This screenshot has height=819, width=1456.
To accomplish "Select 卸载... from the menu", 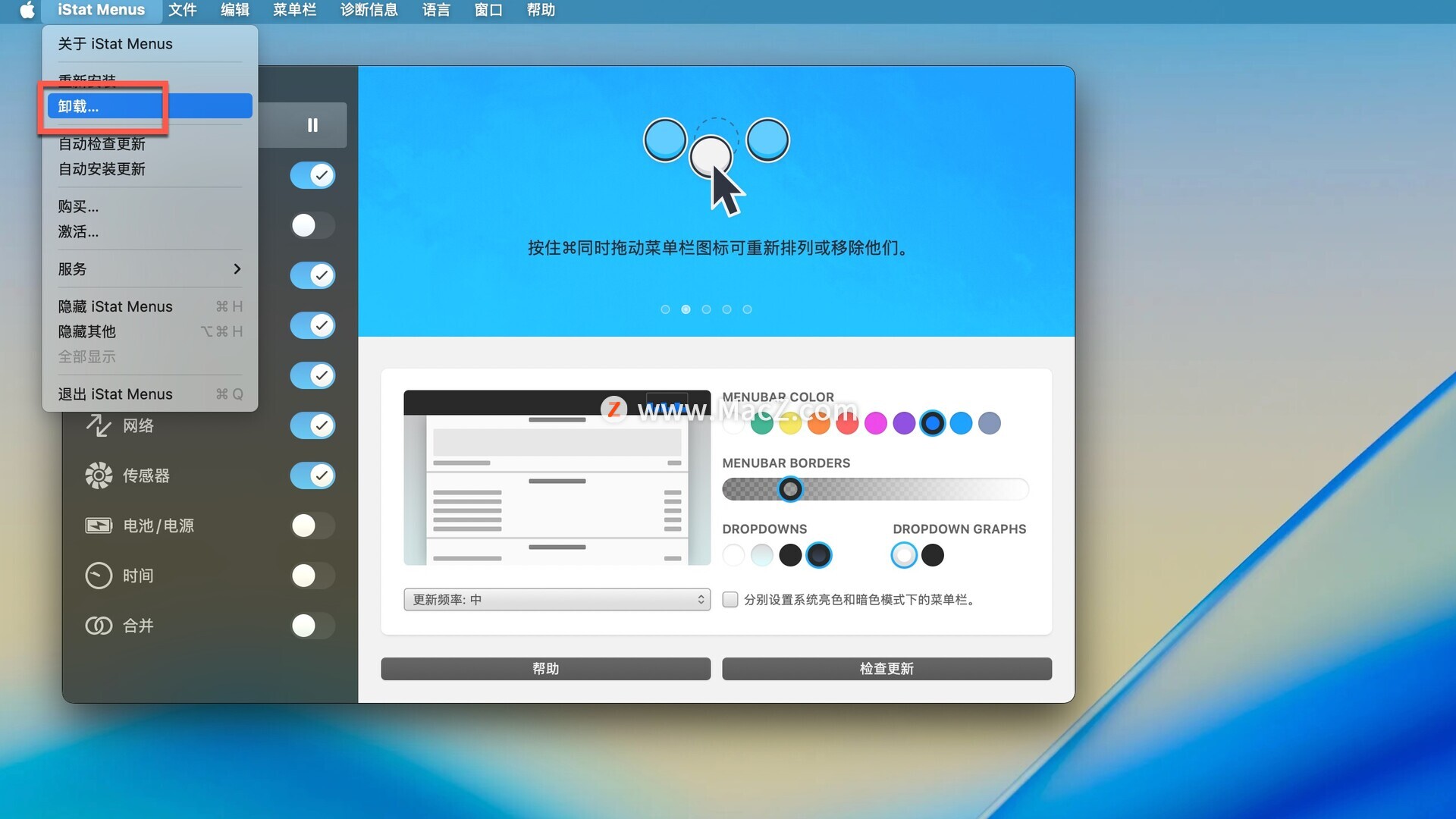I will 149,106.
